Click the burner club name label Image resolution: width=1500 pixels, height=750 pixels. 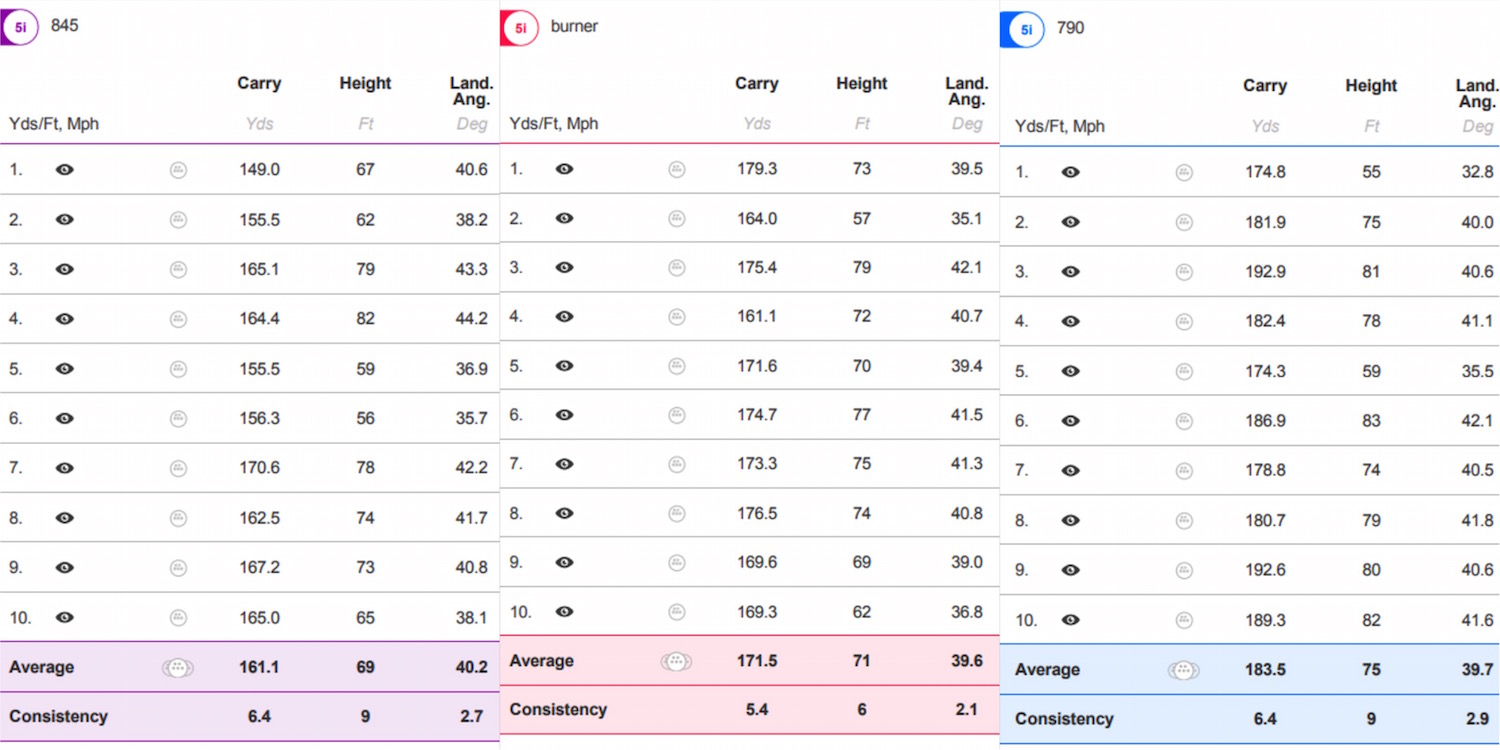point(574,26)
